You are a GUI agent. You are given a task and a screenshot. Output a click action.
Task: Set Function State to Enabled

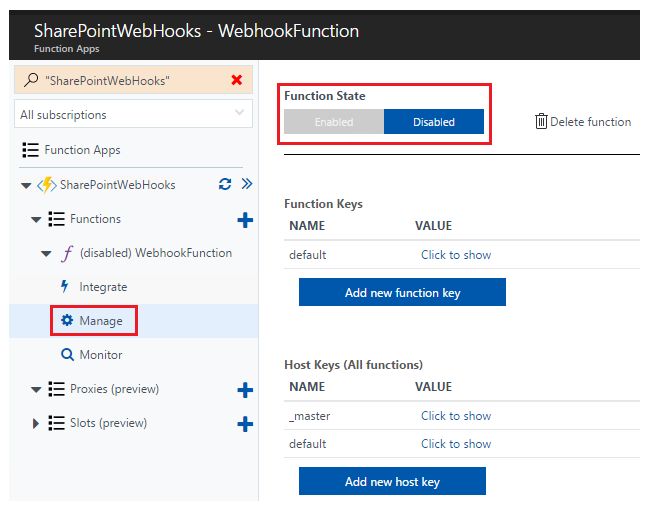334,122
